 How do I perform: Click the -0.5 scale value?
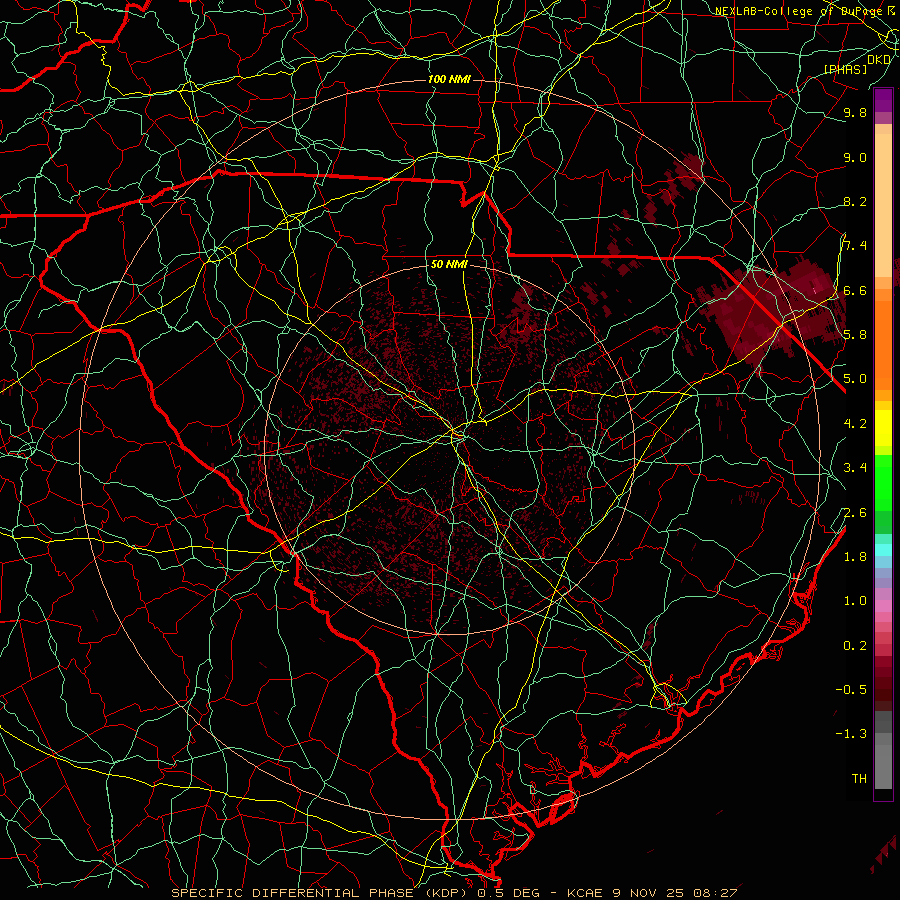pos(851,690)
